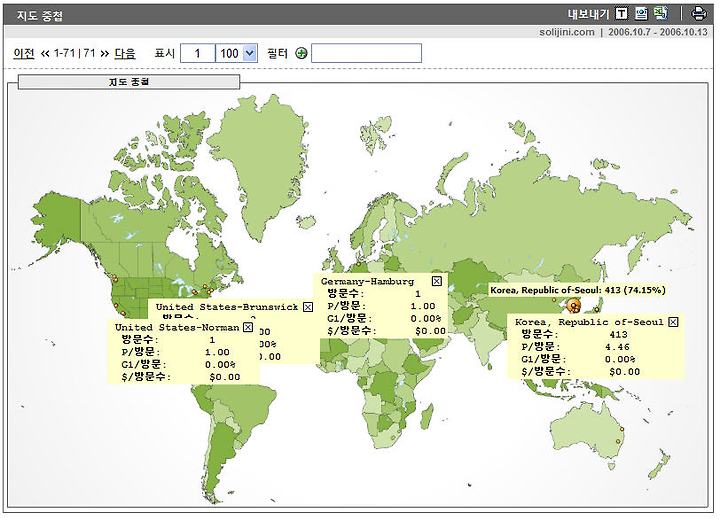Go to previous page with « arrows

coord(45,53)
